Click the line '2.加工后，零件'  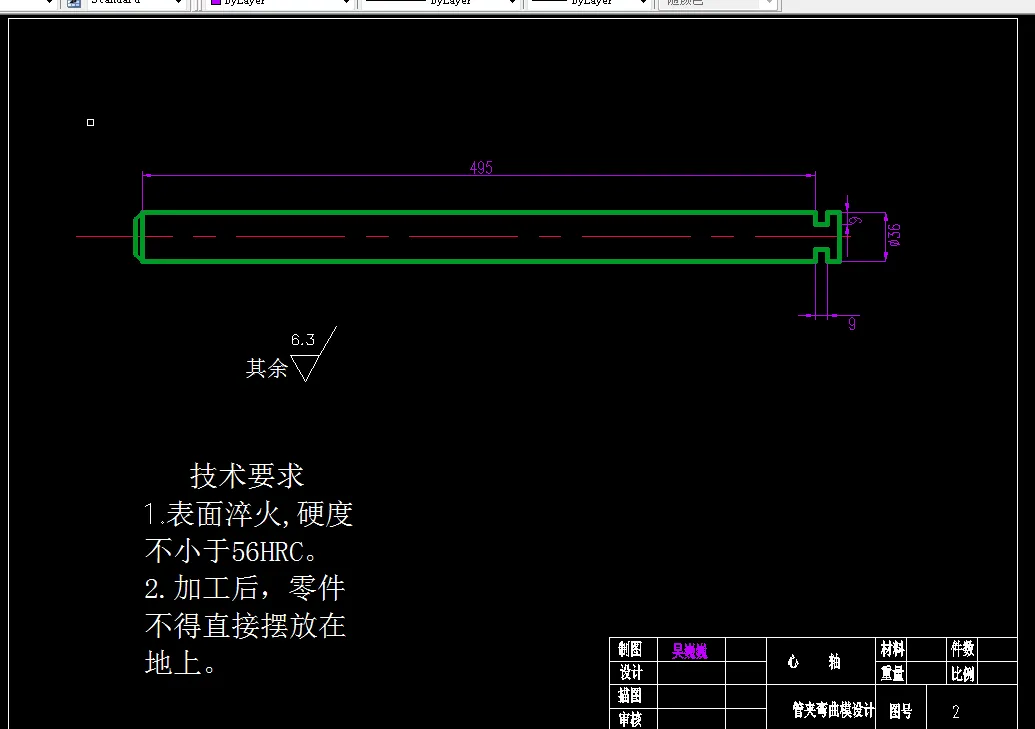tap(244, 588)
